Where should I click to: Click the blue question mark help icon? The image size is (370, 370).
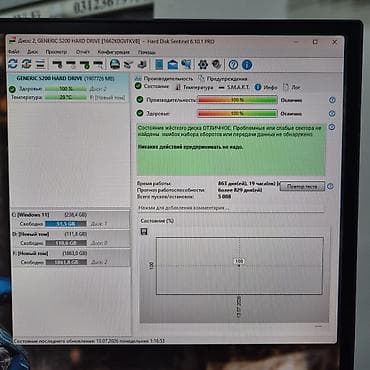(233, 65)
